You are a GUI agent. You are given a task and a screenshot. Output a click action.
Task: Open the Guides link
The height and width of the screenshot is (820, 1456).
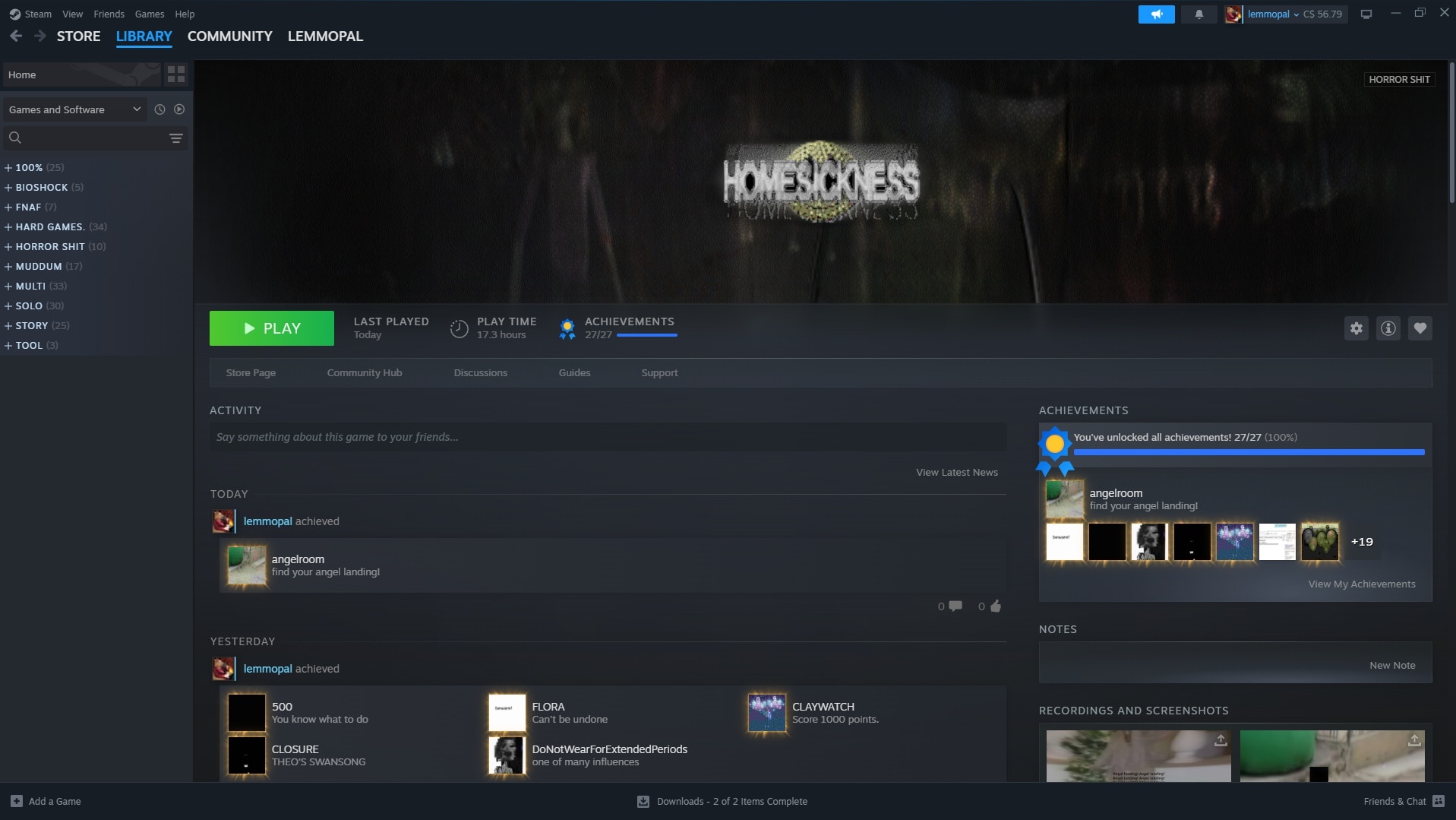point(574,372)
